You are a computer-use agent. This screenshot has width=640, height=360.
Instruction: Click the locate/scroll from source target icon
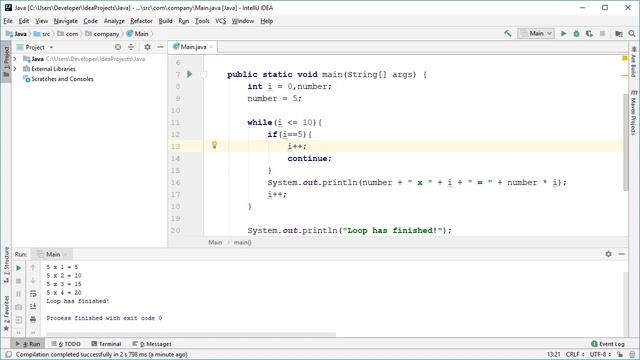tap(118, 47)
